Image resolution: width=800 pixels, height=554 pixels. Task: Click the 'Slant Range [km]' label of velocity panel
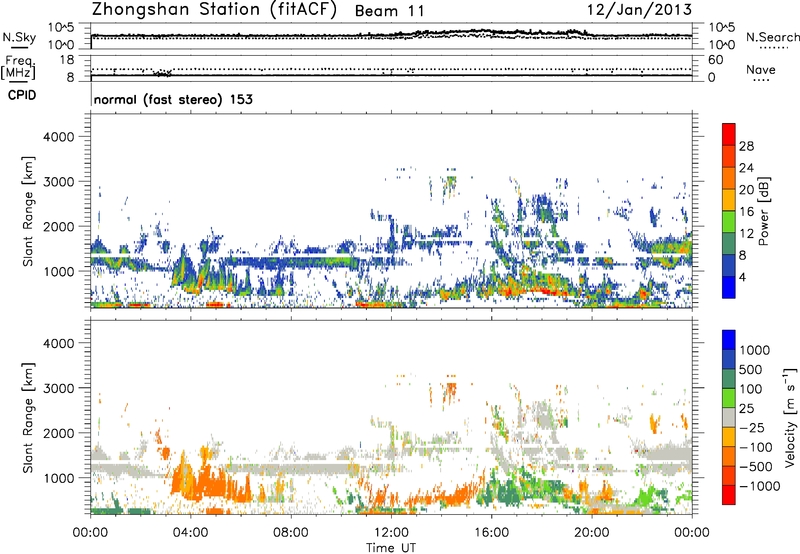[x=28, y=417]
